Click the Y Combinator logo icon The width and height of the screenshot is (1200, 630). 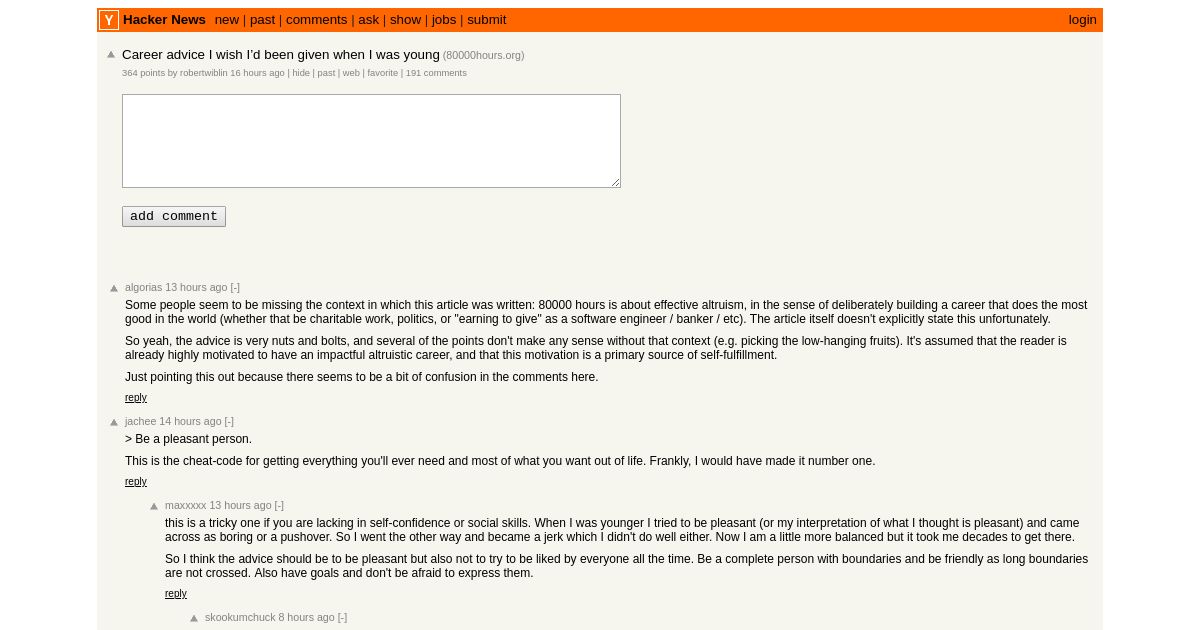click(109, 20)
